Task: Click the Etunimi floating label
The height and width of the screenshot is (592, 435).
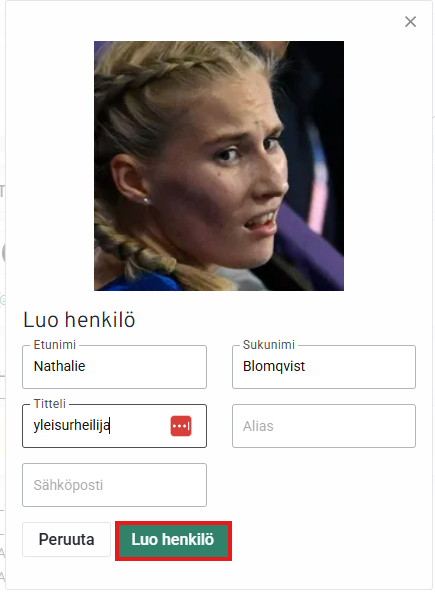Action: click(55, 345)
